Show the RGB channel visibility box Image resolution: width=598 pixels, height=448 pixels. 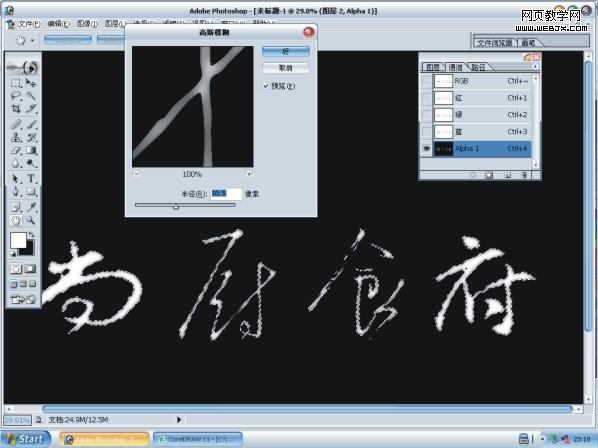pyautogui.click(x=427, y=81)
